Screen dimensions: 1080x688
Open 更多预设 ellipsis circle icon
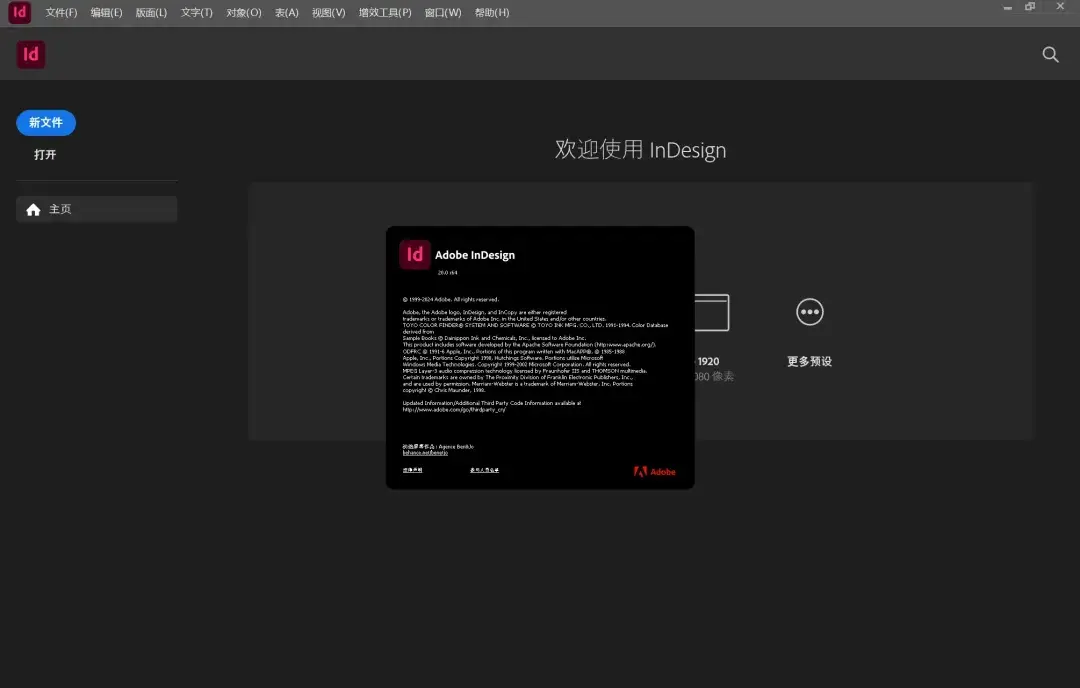point(809,312)
